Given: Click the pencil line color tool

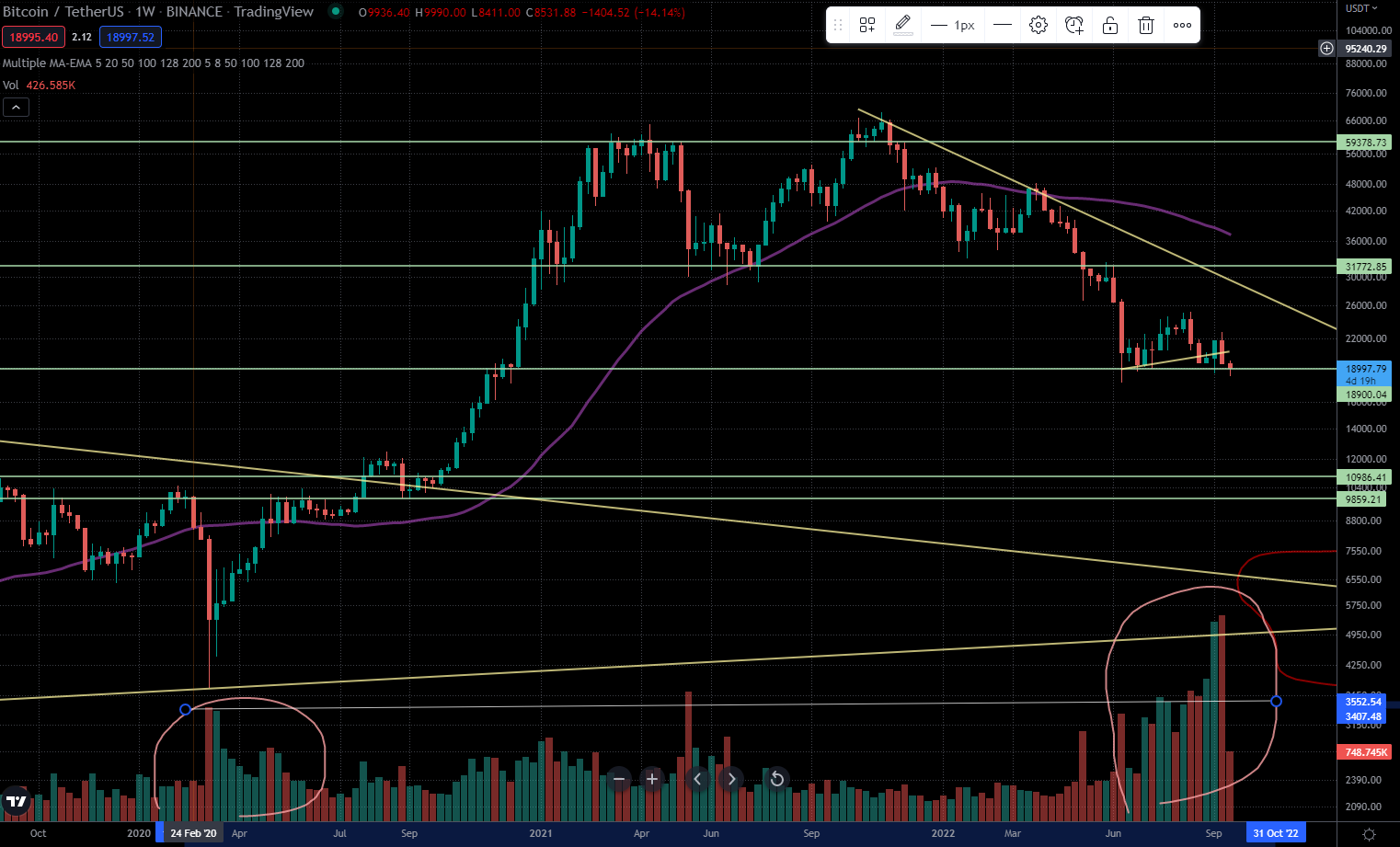Looking at the screenshot, I should pyautogui.click(x=903, y=26).
